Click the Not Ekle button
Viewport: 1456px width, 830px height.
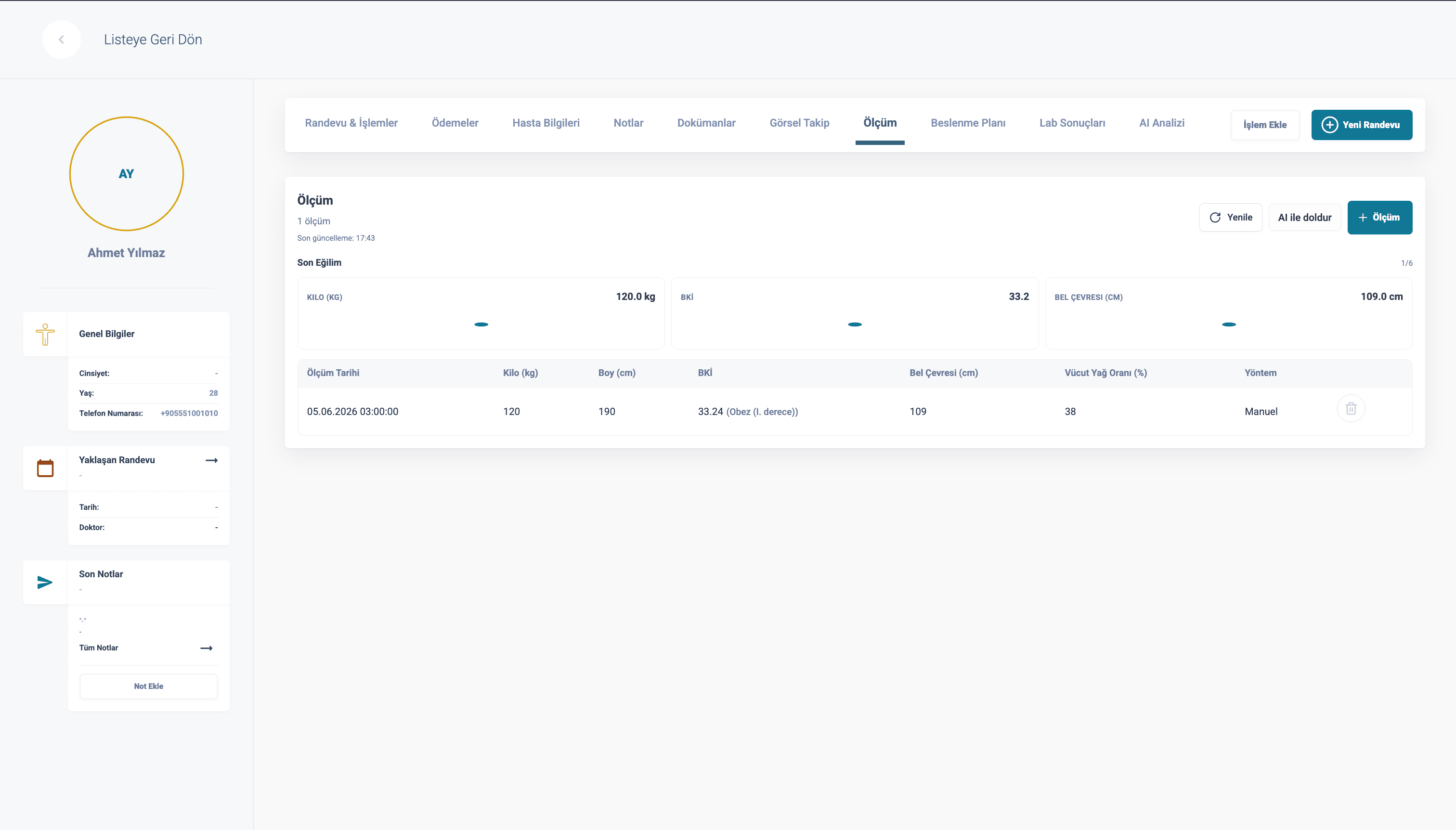pyautogui.click(x=149, y=687)
